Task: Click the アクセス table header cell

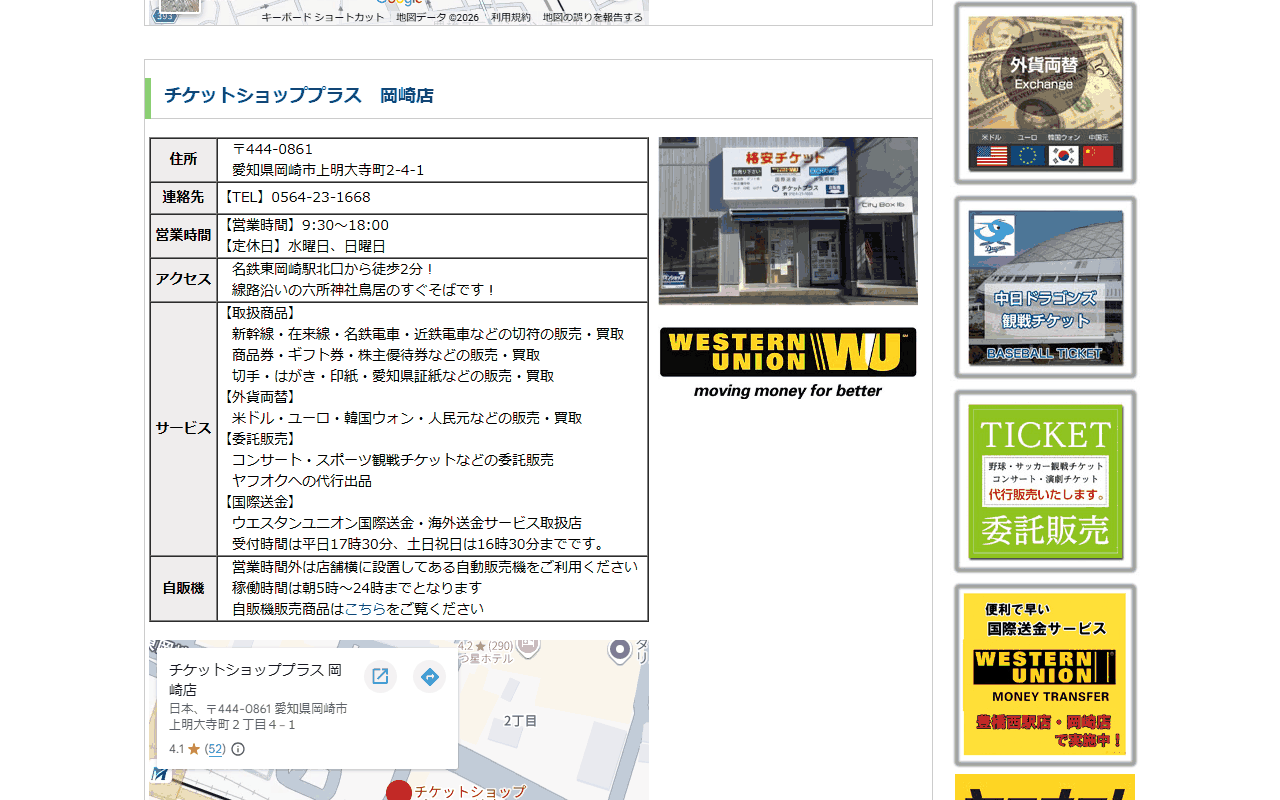Action: click(183, 280)
